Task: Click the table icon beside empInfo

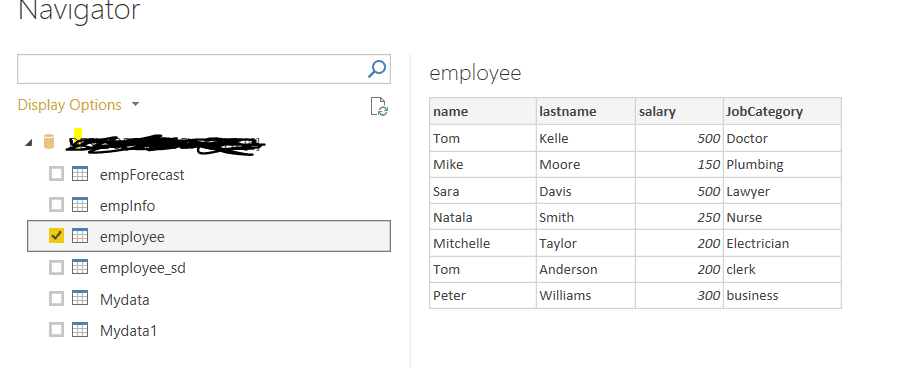Action: (80, 205)
